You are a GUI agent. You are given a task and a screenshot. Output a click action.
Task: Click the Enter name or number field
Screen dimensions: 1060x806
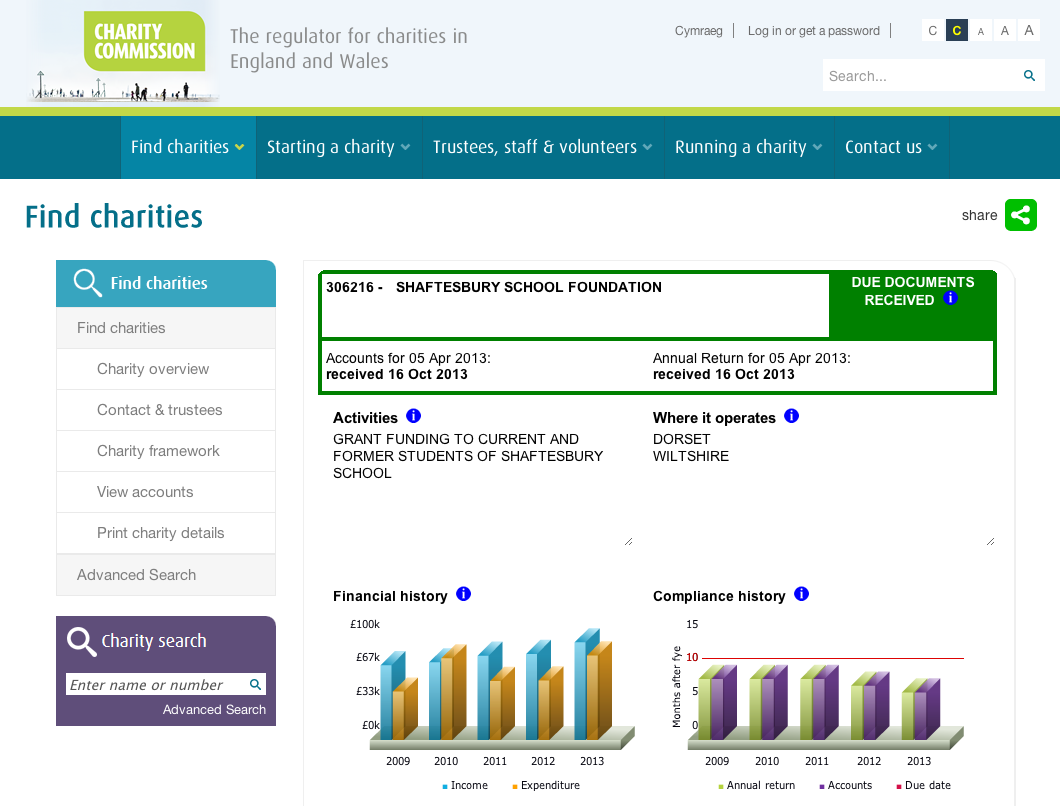click(x=155, y=685)
